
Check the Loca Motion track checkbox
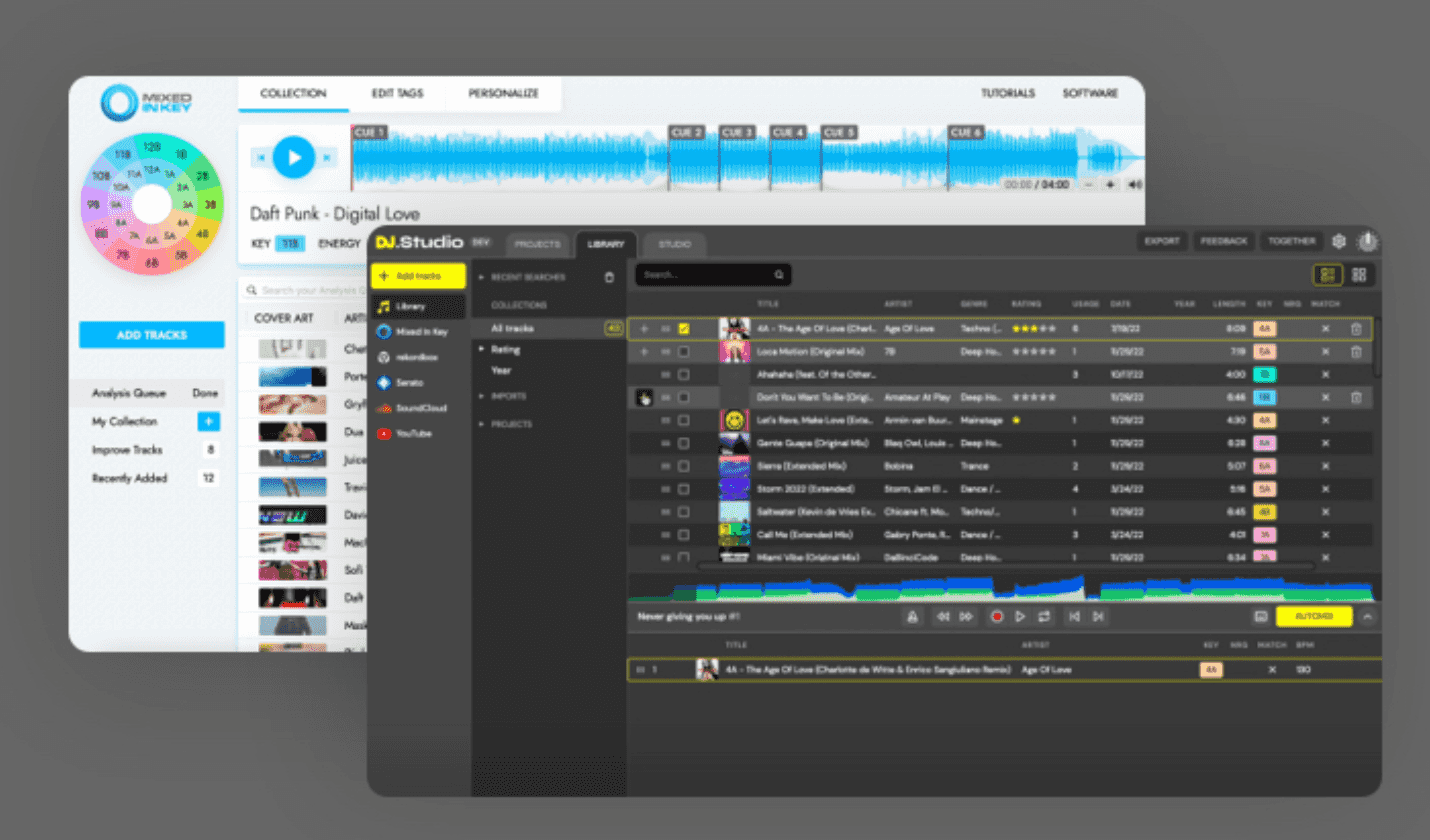pyautogui.click(x=684, y=352)
